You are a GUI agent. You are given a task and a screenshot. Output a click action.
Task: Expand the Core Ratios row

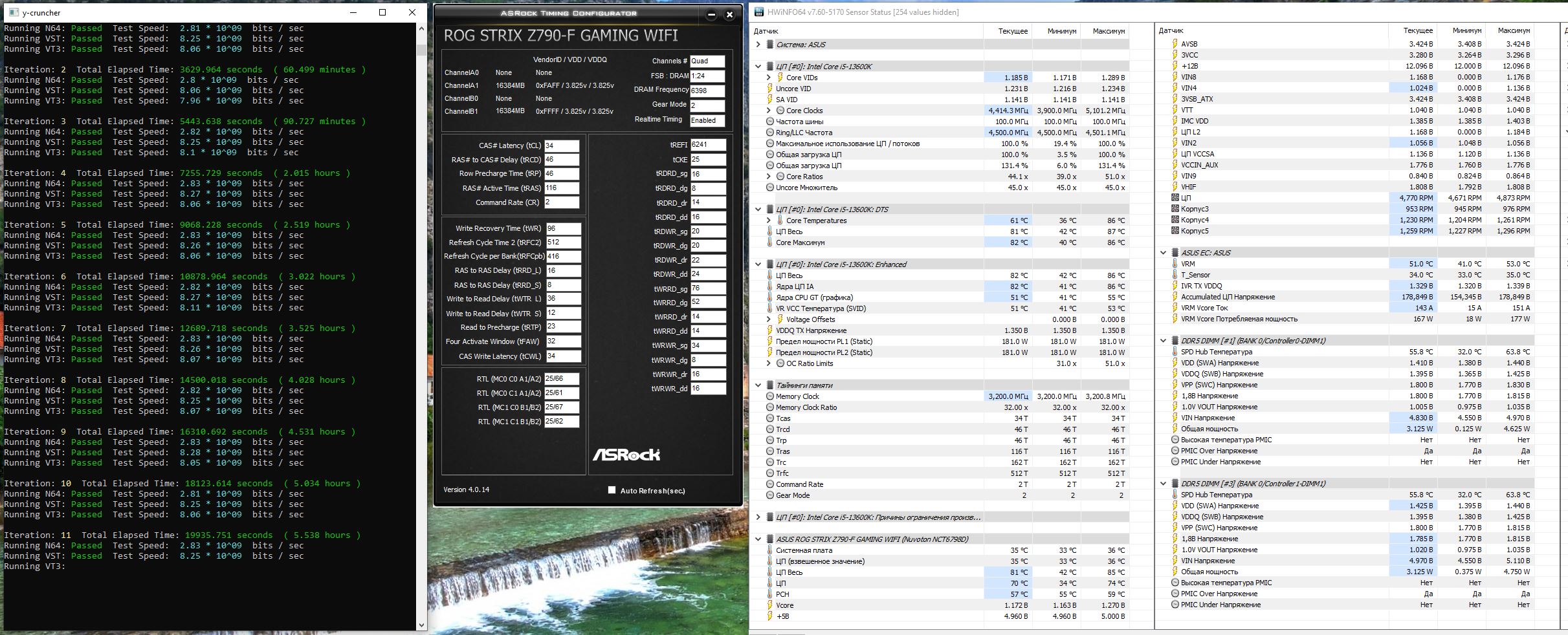coord(769,177)
